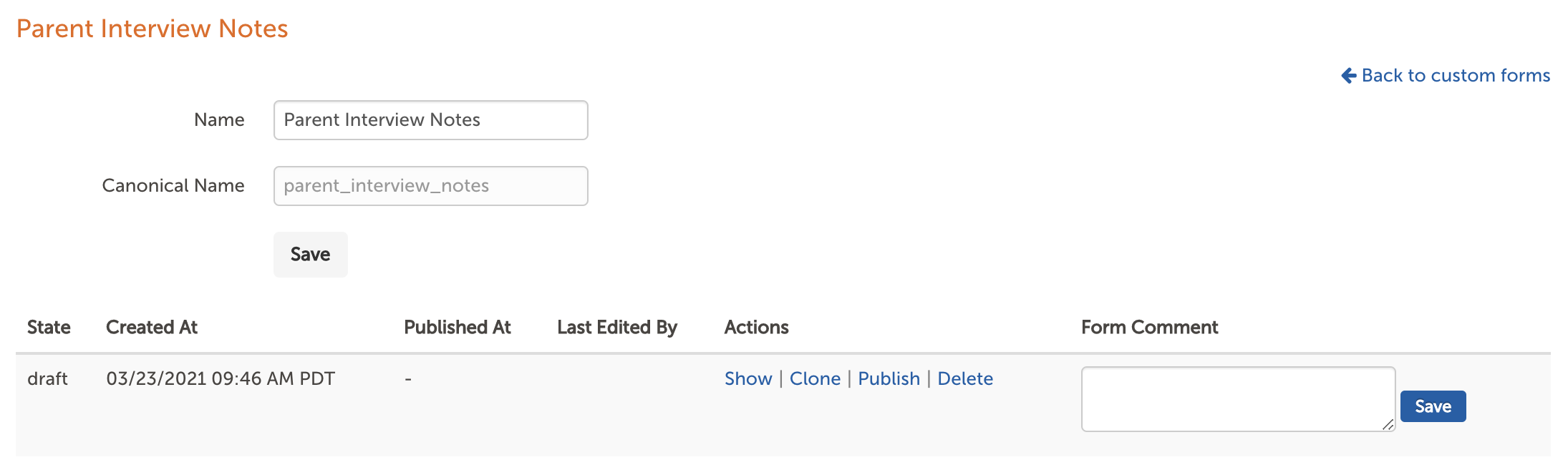Focus the Name input field
The width and height of the screenshot is (1568, 475).
(x=431, y=120)
